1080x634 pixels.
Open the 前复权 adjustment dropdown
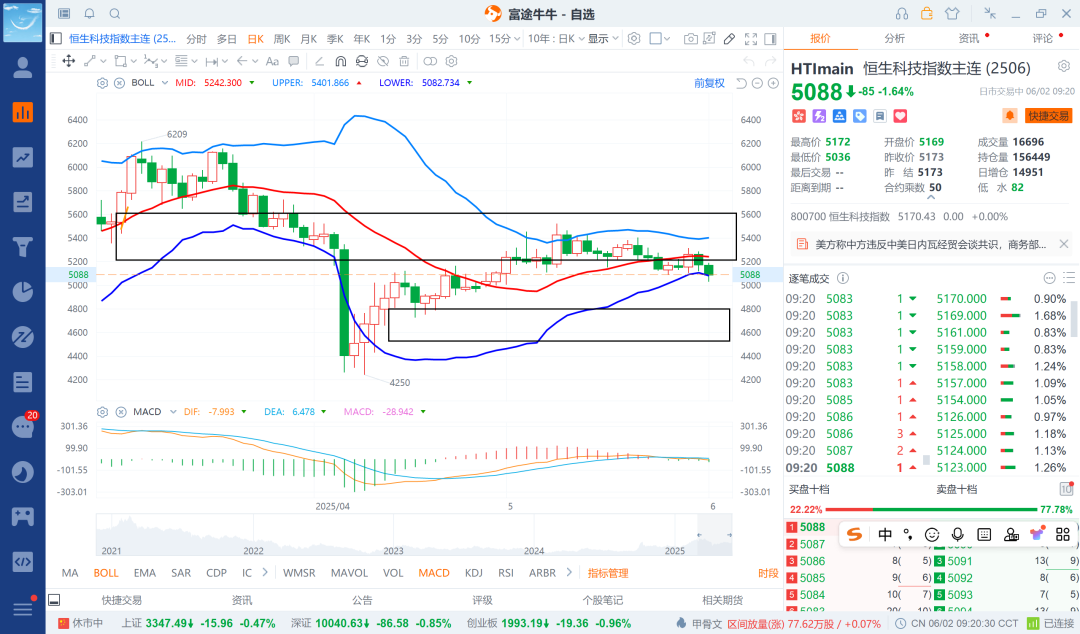coord(709,83)
